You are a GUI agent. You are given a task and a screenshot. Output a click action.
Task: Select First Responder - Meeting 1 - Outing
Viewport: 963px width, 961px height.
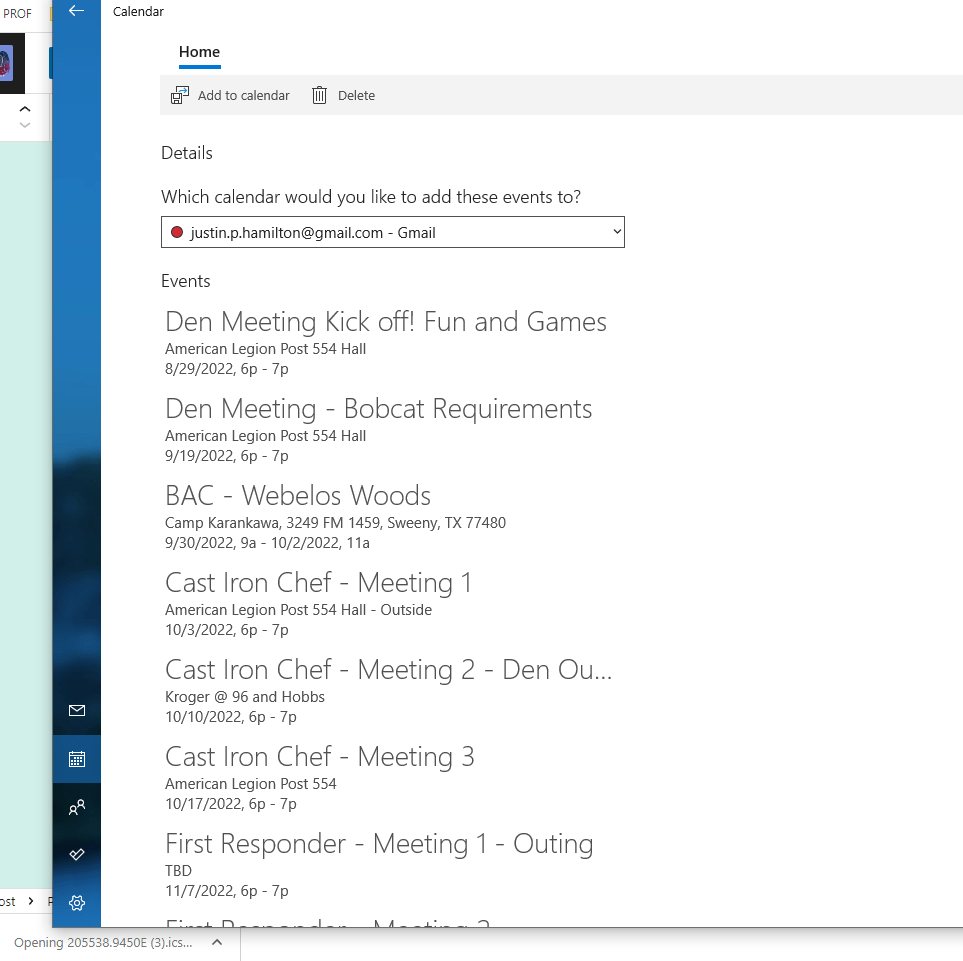coord(379,844)
